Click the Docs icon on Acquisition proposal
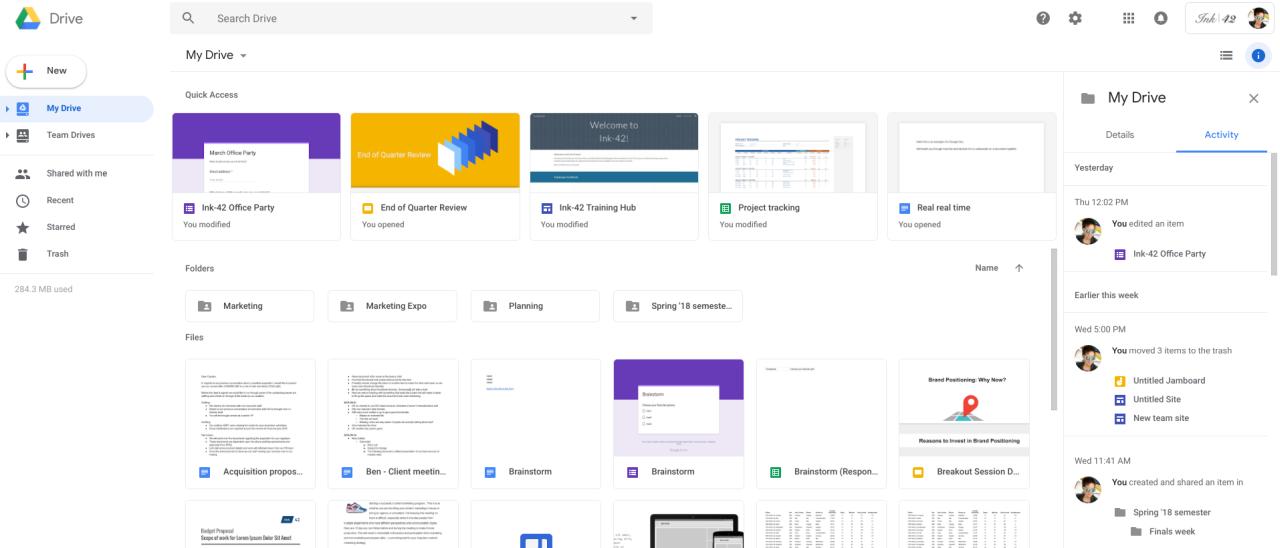This screenshot has height=548, width=1280. pyautogui.click(x=204, y=471)
